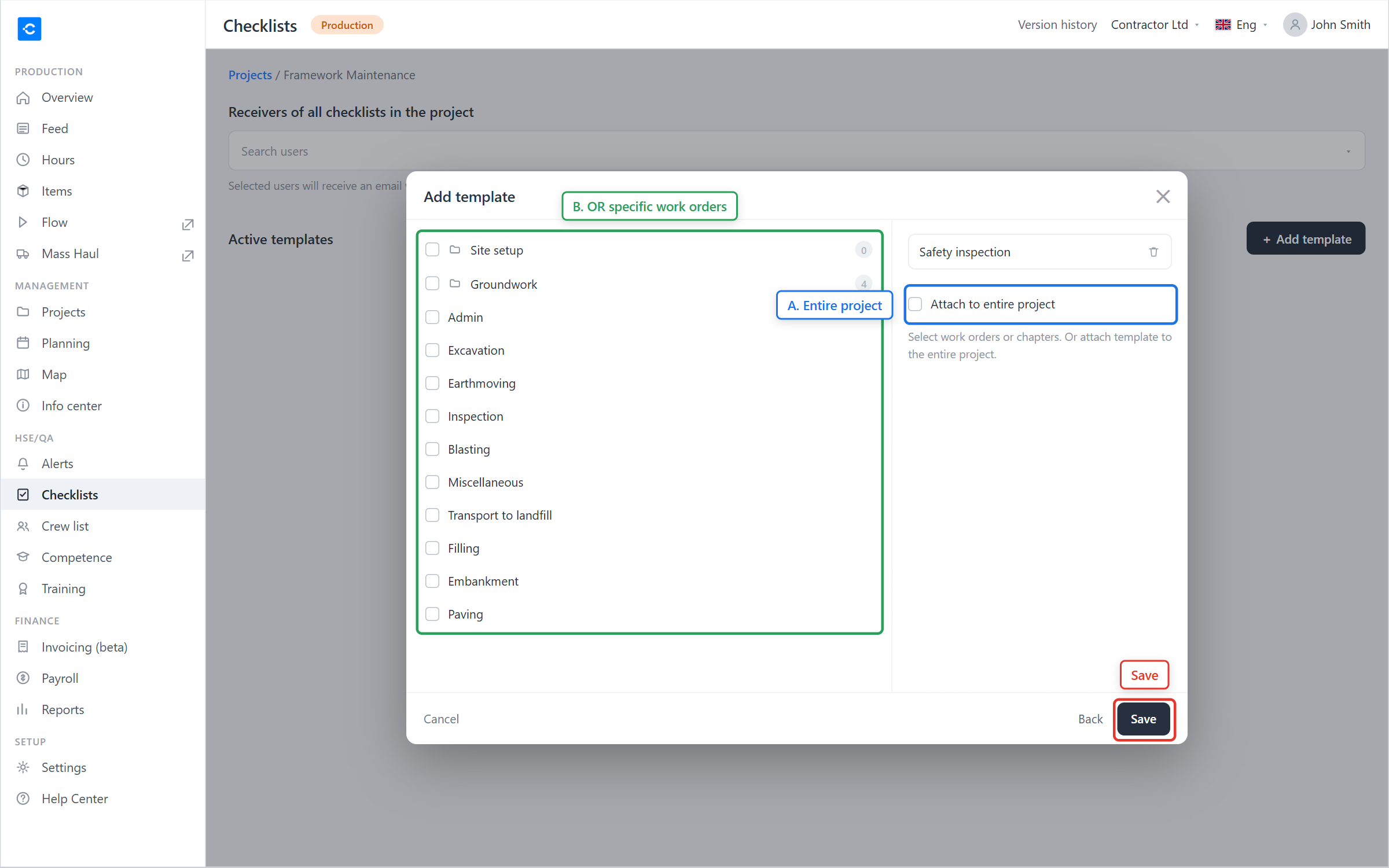The height and width of the screenshot is (868, 1389).
Task: Follow the Projects breadcrumb link
Action: (x=250, y=75)
